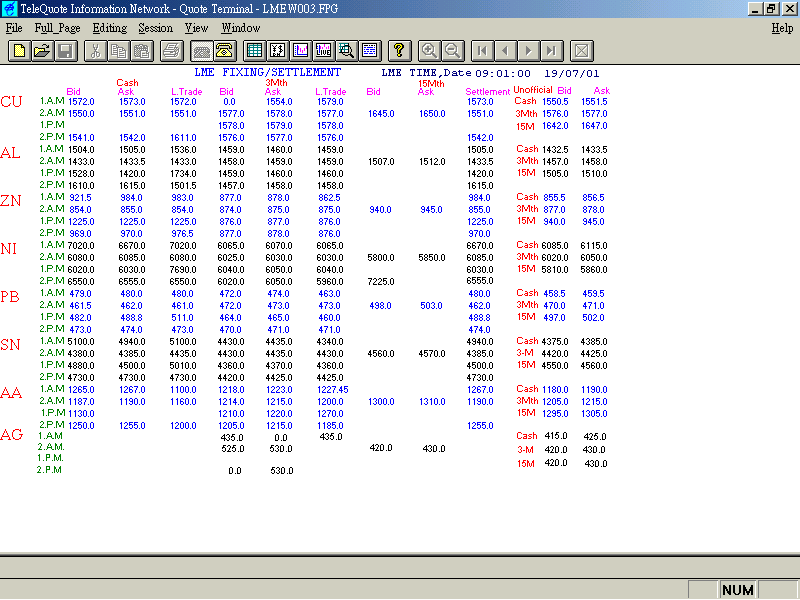Zoom in with the plus magnifier
This screenshot has width=800, height=600.
click(x=429, y=50)
